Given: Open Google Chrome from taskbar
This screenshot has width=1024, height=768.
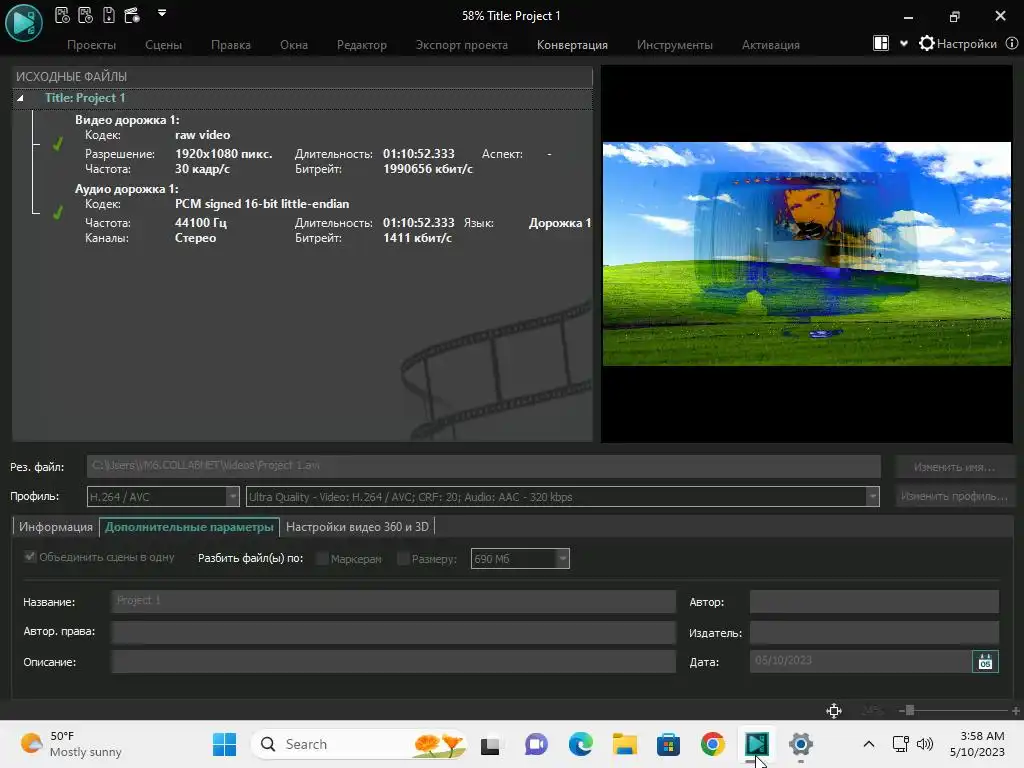Looking at the screenshot, I should pos(712,744).
